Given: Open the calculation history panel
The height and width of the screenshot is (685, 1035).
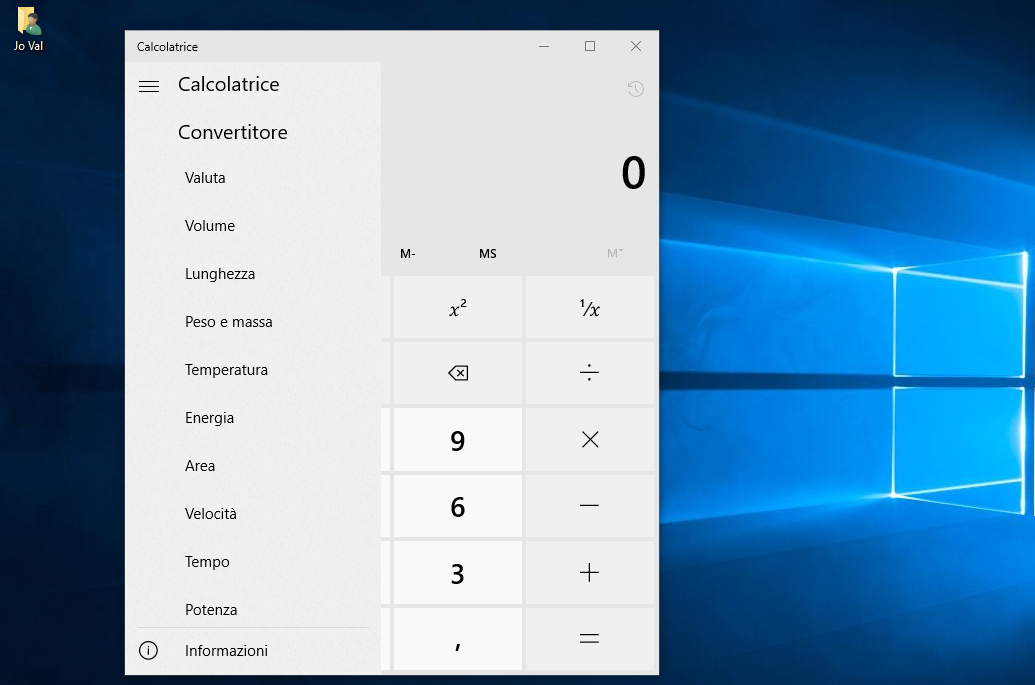Looking at the screenshot, I should pos(635,89).
